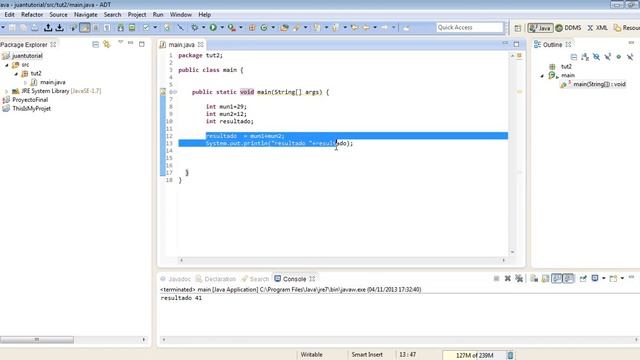Click Remove All Terminated Launches in Console
This screenshot has height=360, width=640.
[519, 278]
